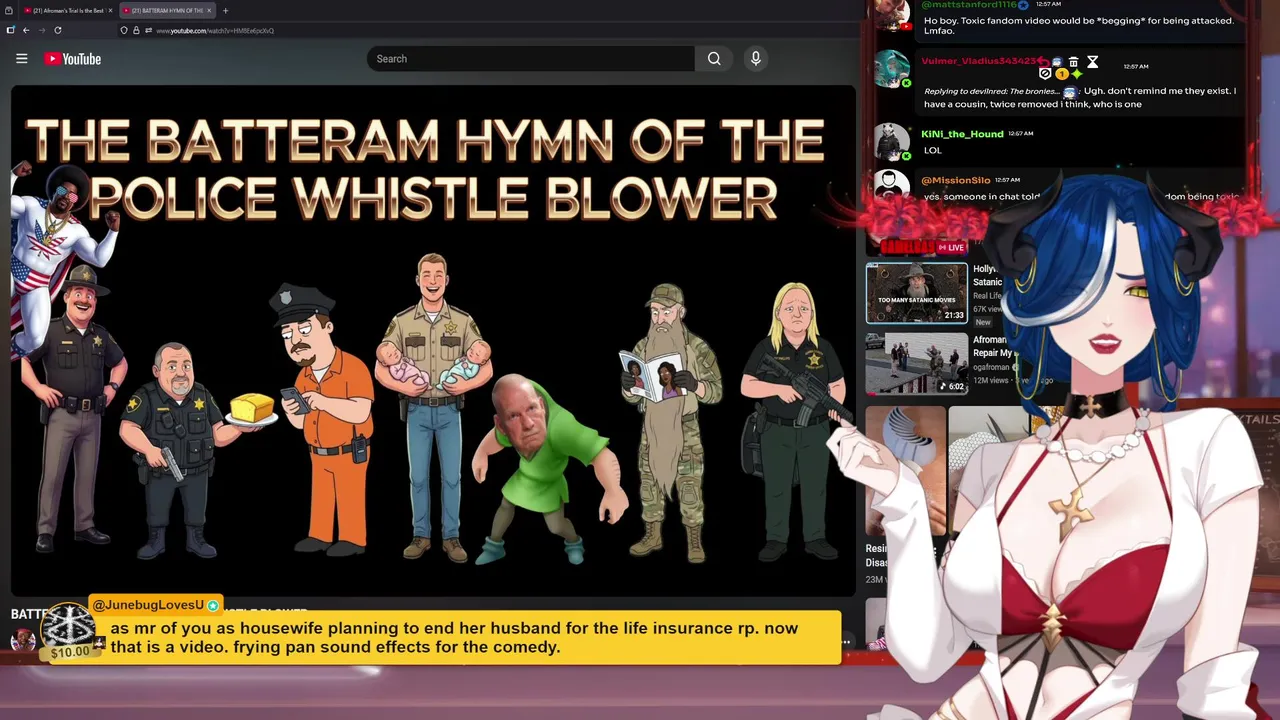
Task: Click the red reply arrow in chat
Action: (x=1043, y=61)
